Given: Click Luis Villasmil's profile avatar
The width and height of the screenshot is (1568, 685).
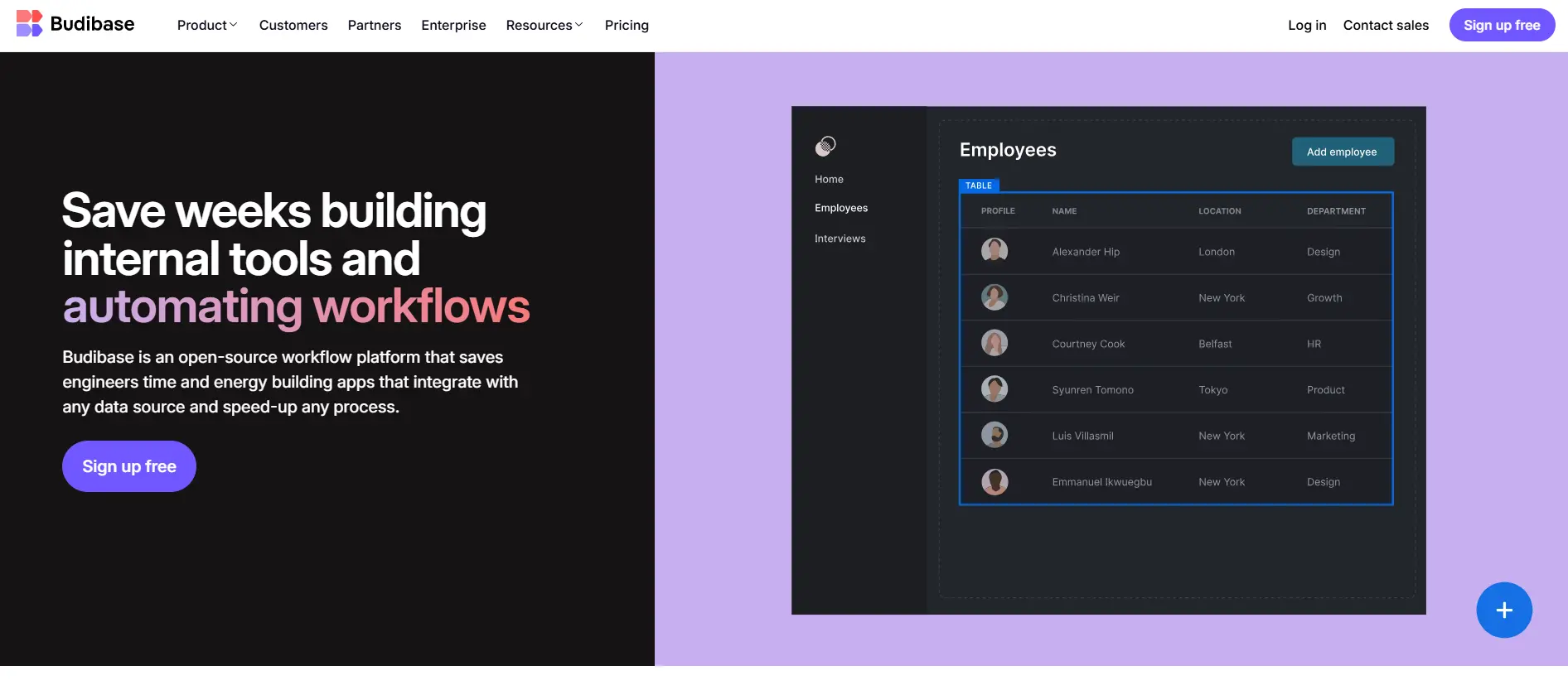Looking at the screenshot, I should pos(995,435).
